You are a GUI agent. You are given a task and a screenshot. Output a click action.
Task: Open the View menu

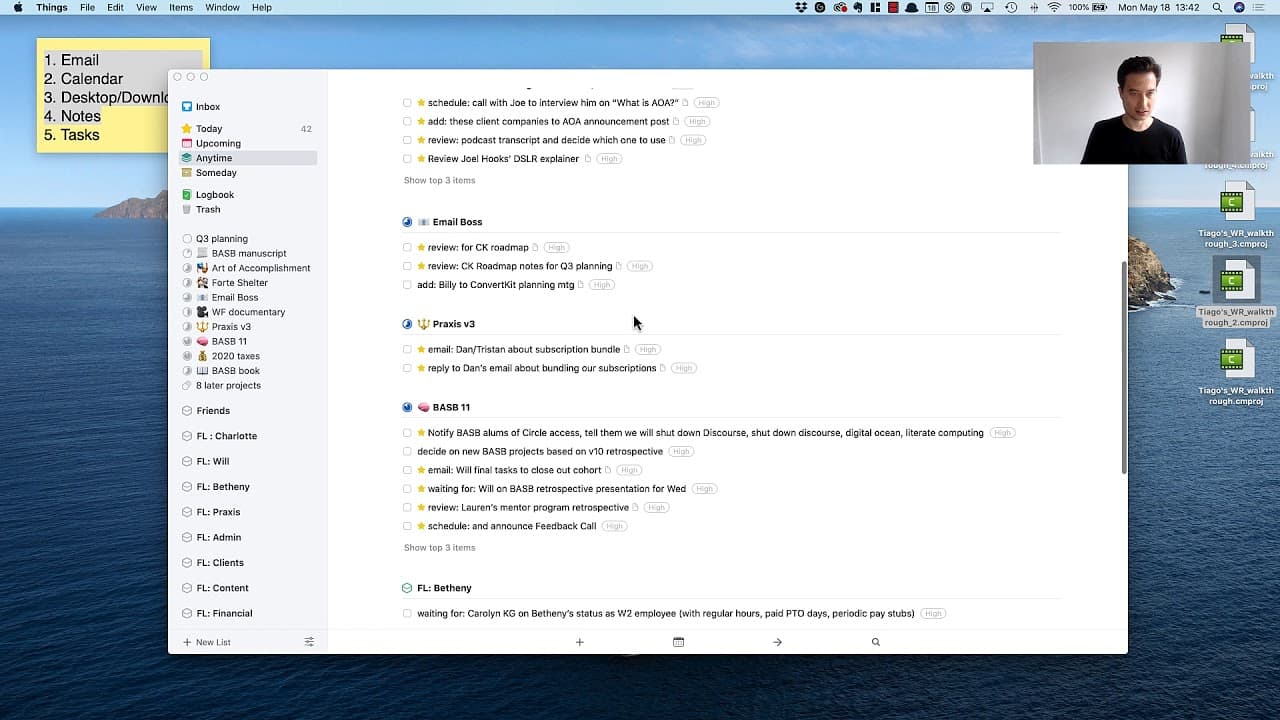pos(146,7)
